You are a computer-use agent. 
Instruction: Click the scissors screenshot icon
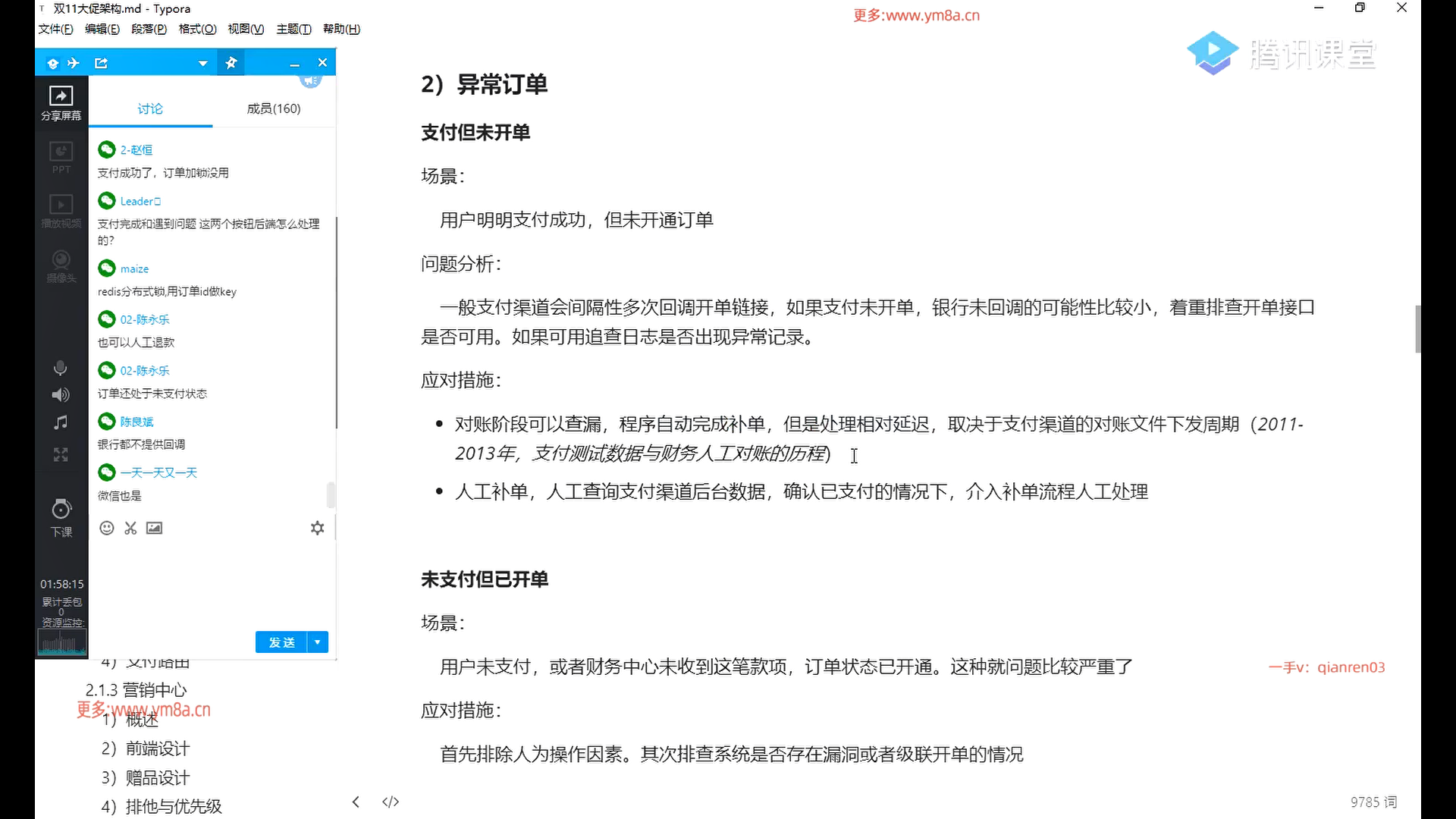click(130, 528)
